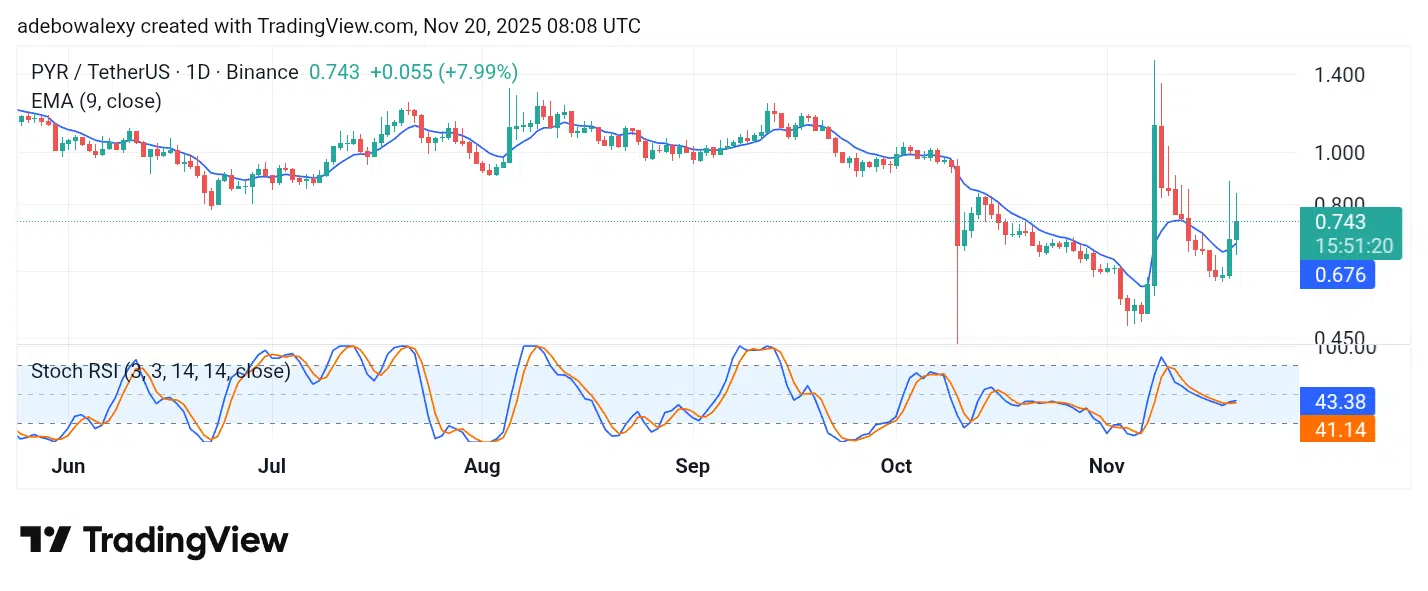The width and height of the screenshot is (1428, 591).
Task: Select the Oct marker on time axis
Action: pyautogui.click(x=896, y=466)
